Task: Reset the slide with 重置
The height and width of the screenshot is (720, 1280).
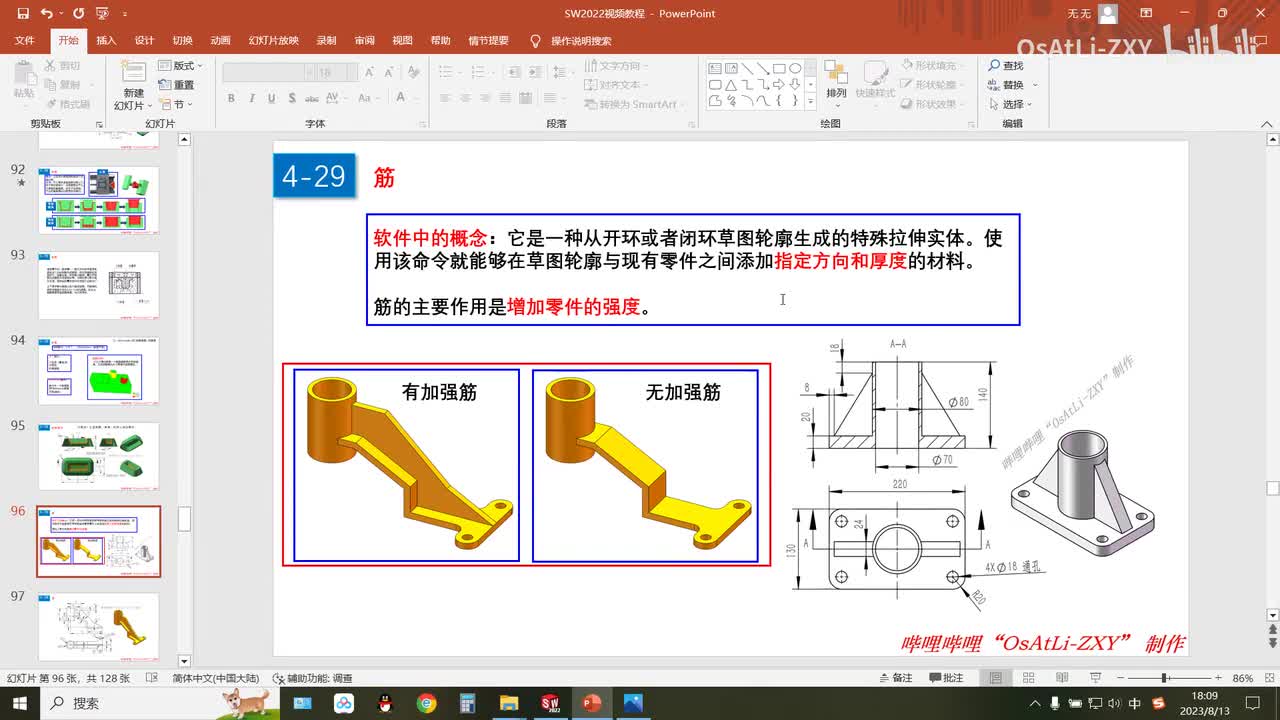Action: 177,85
